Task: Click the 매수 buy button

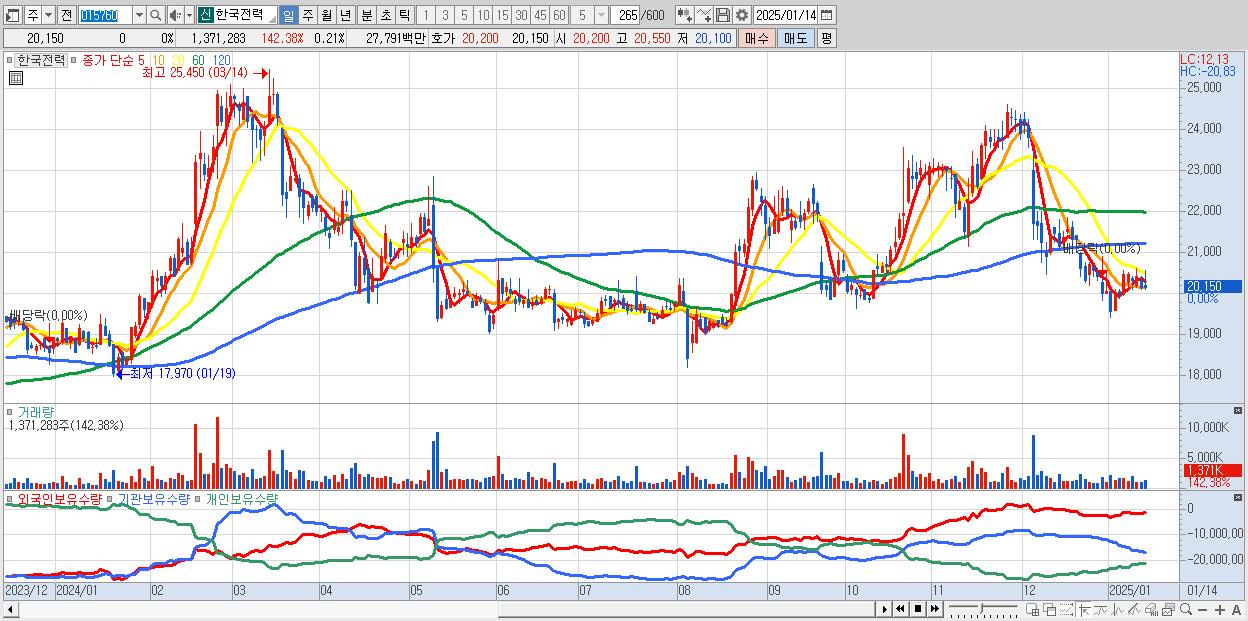Action: pos(757,38)
